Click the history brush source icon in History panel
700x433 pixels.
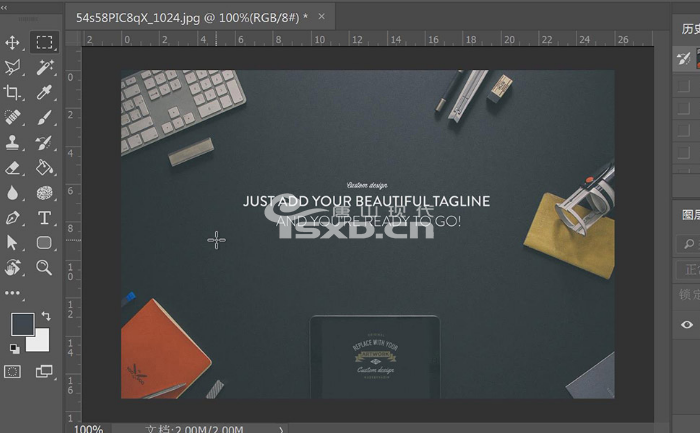pos(684,59)
